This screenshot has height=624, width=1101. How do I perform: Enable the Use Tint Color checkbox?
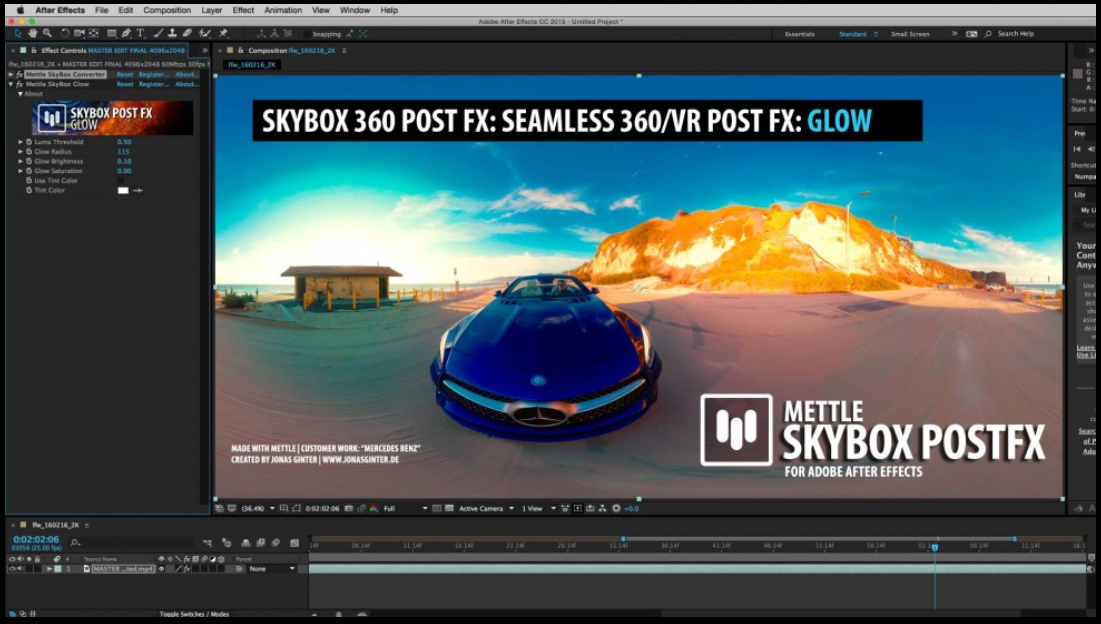pyautogui.click(x=120, y=180)
